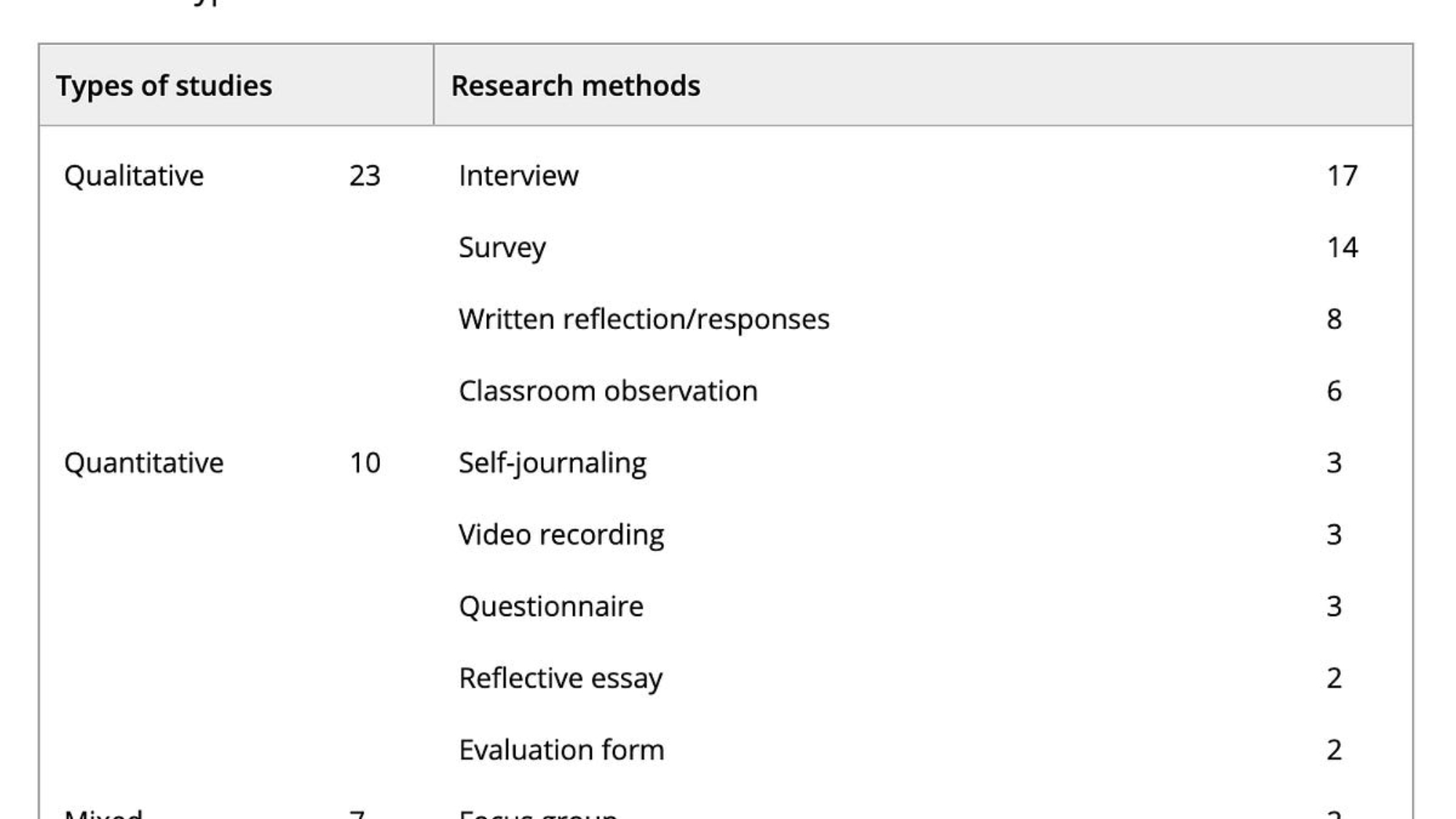Select the Questionnaire method text

point(550,606)
